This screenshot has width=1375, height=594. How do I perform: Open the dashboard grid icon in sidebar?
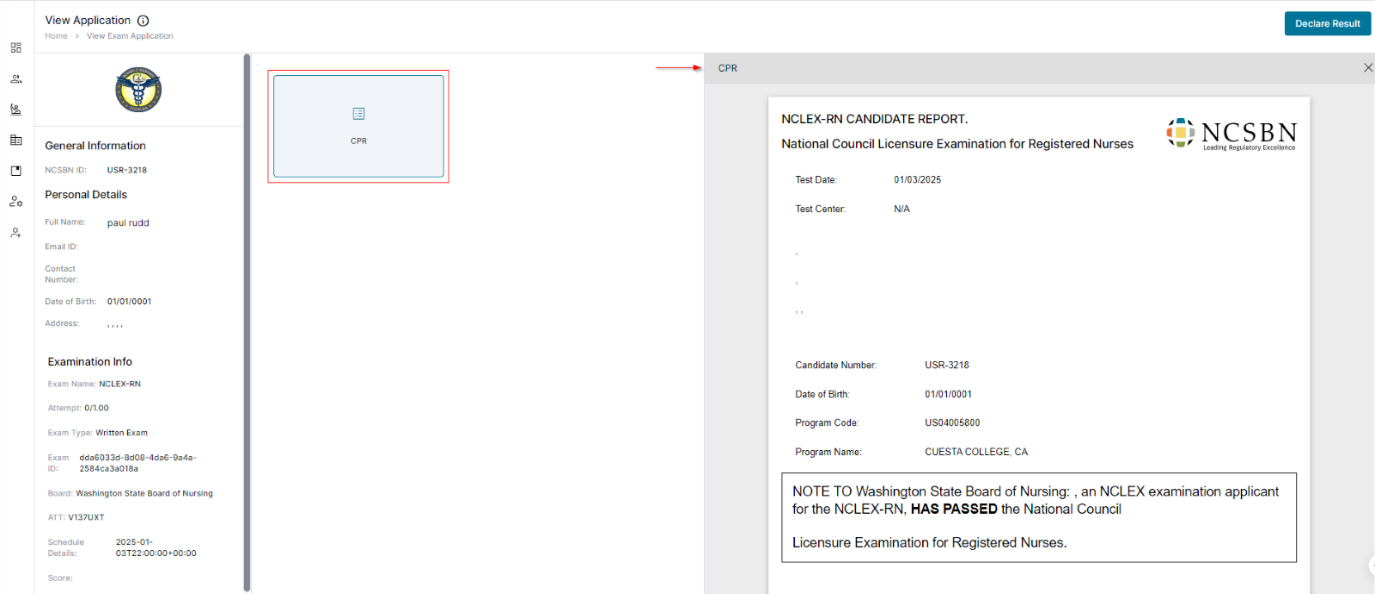(x=16, y=47)
